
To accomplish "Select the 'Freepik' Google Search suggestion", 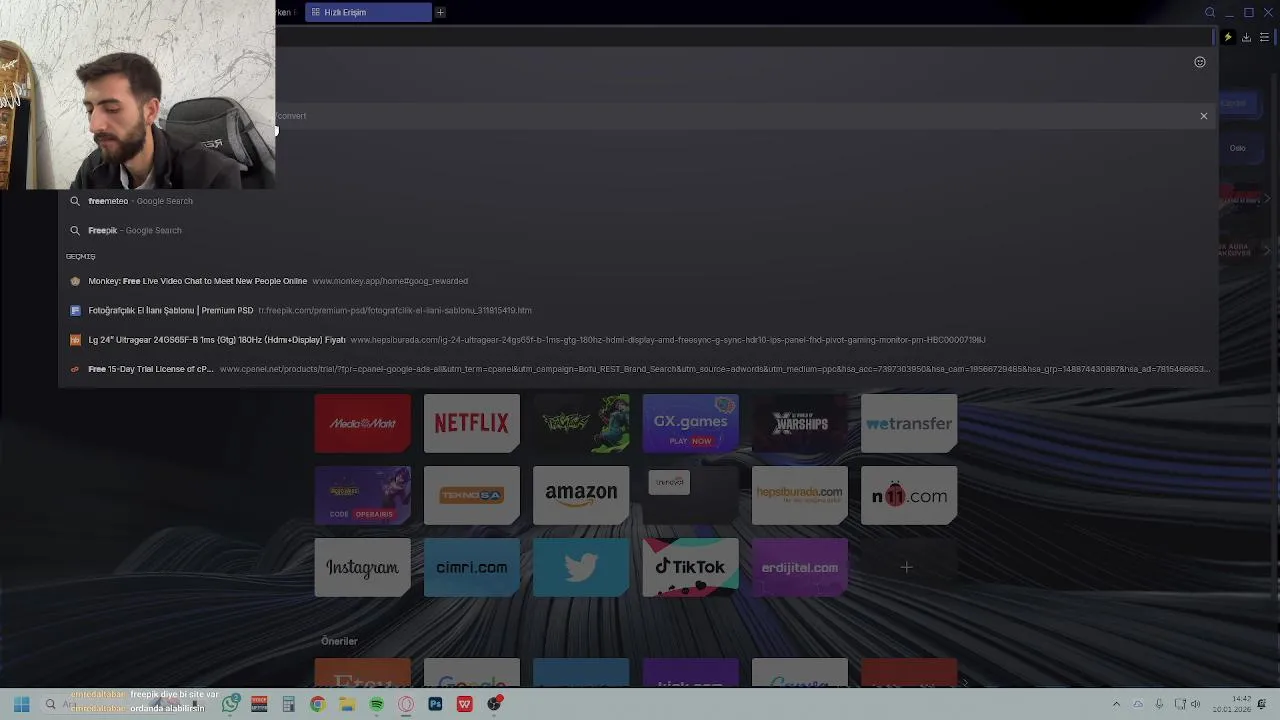I will pos(638,230).
